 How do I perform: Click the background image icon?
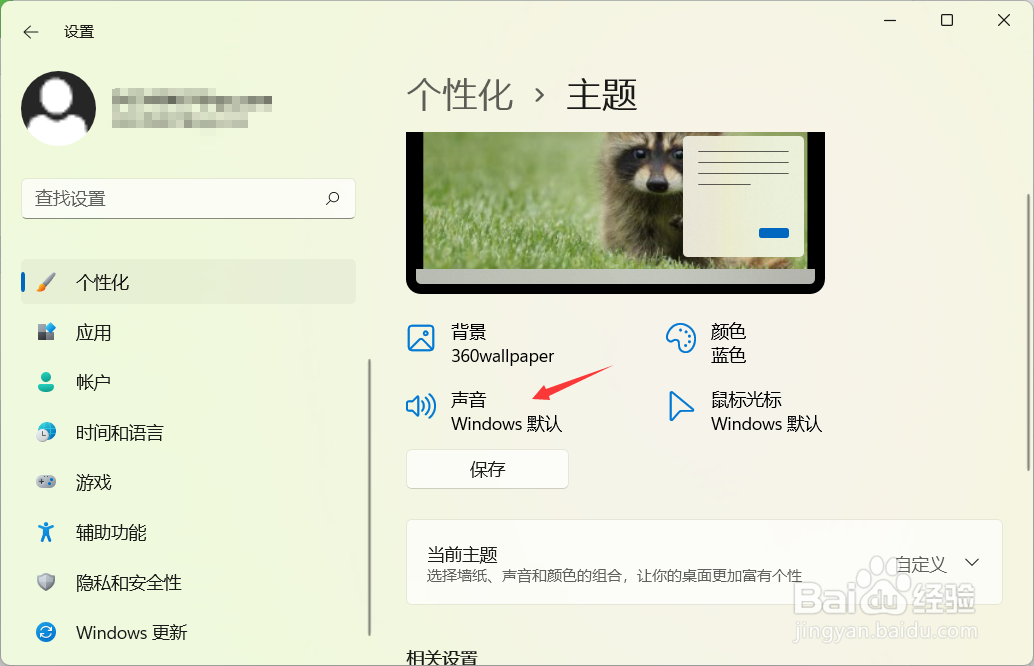tap(421, 339)
